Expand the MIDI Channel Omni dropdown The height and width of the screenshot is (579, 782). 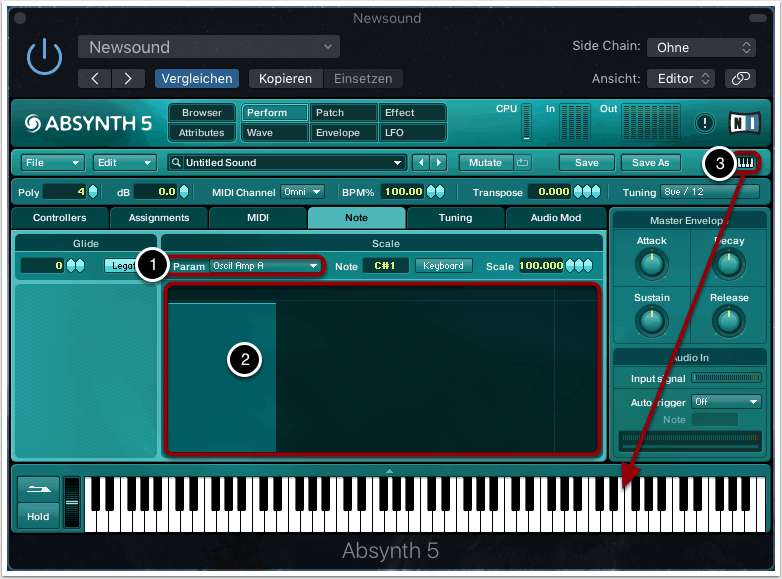click(303, 192)
